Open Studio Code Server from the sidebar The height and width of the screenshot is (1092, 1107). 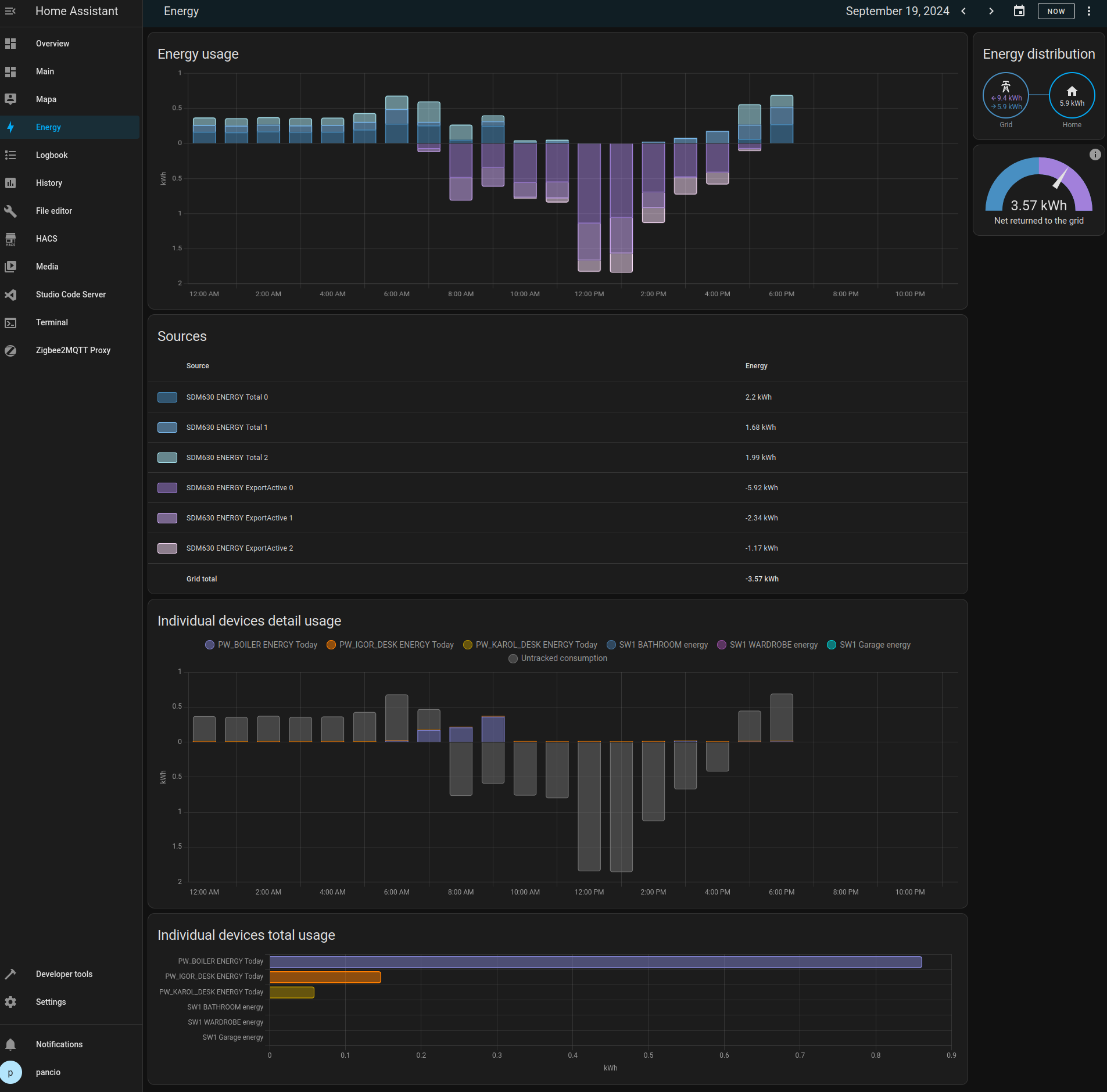pos(70,294)
